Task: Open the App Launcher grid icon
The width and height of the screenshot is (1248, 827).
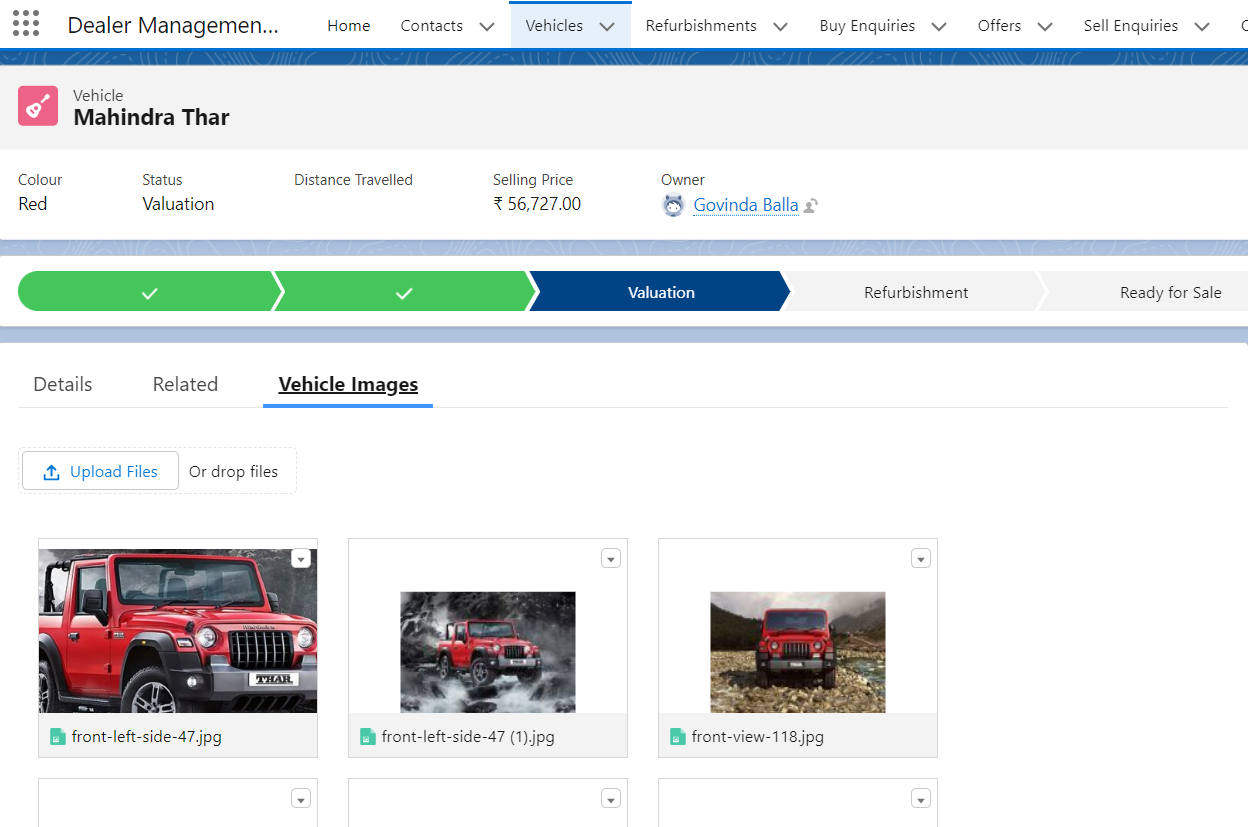Action: pyautogui.click(x=26, y=24)
